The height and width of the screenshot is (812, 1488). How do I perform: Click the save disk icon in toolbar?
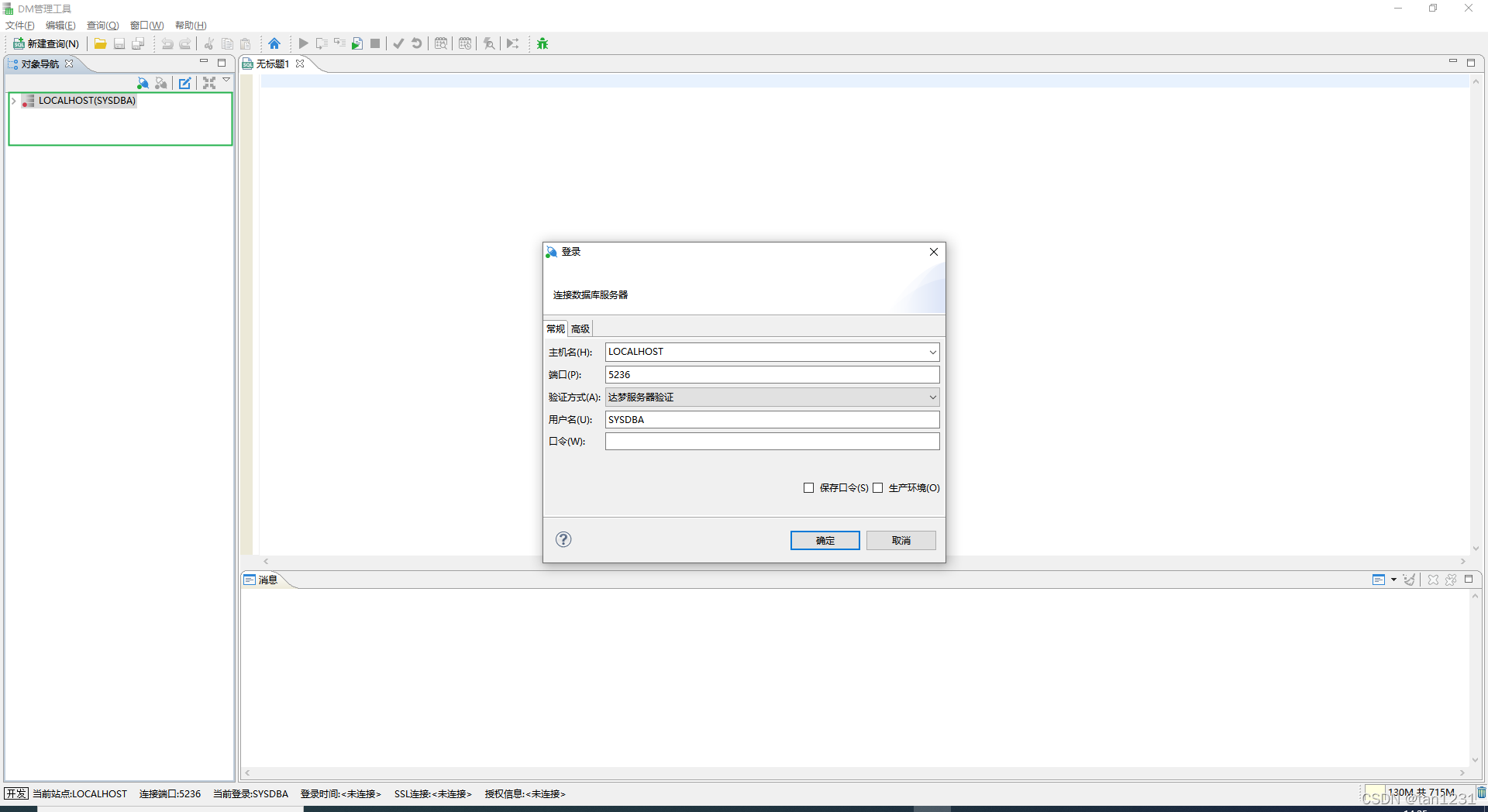point(119,43)
